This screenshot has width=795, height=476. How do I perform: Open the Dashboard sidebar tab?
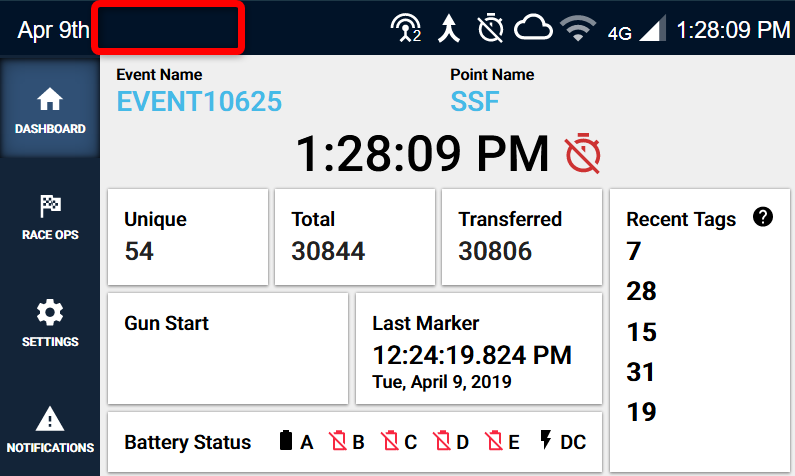click(x=50, y=109)
